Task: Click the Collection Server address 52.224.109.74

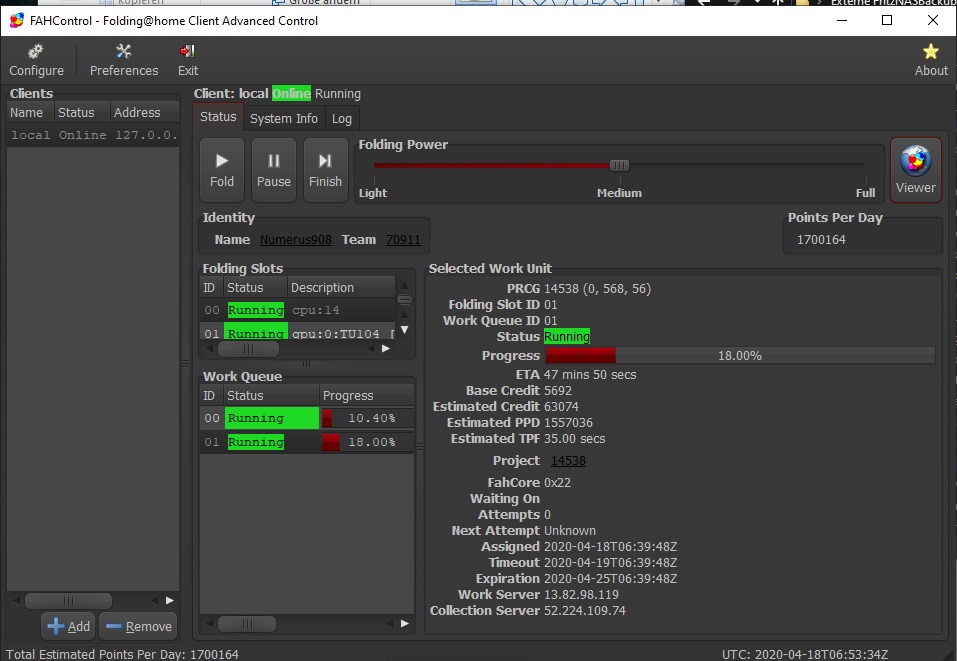Action: coord(585,610)
